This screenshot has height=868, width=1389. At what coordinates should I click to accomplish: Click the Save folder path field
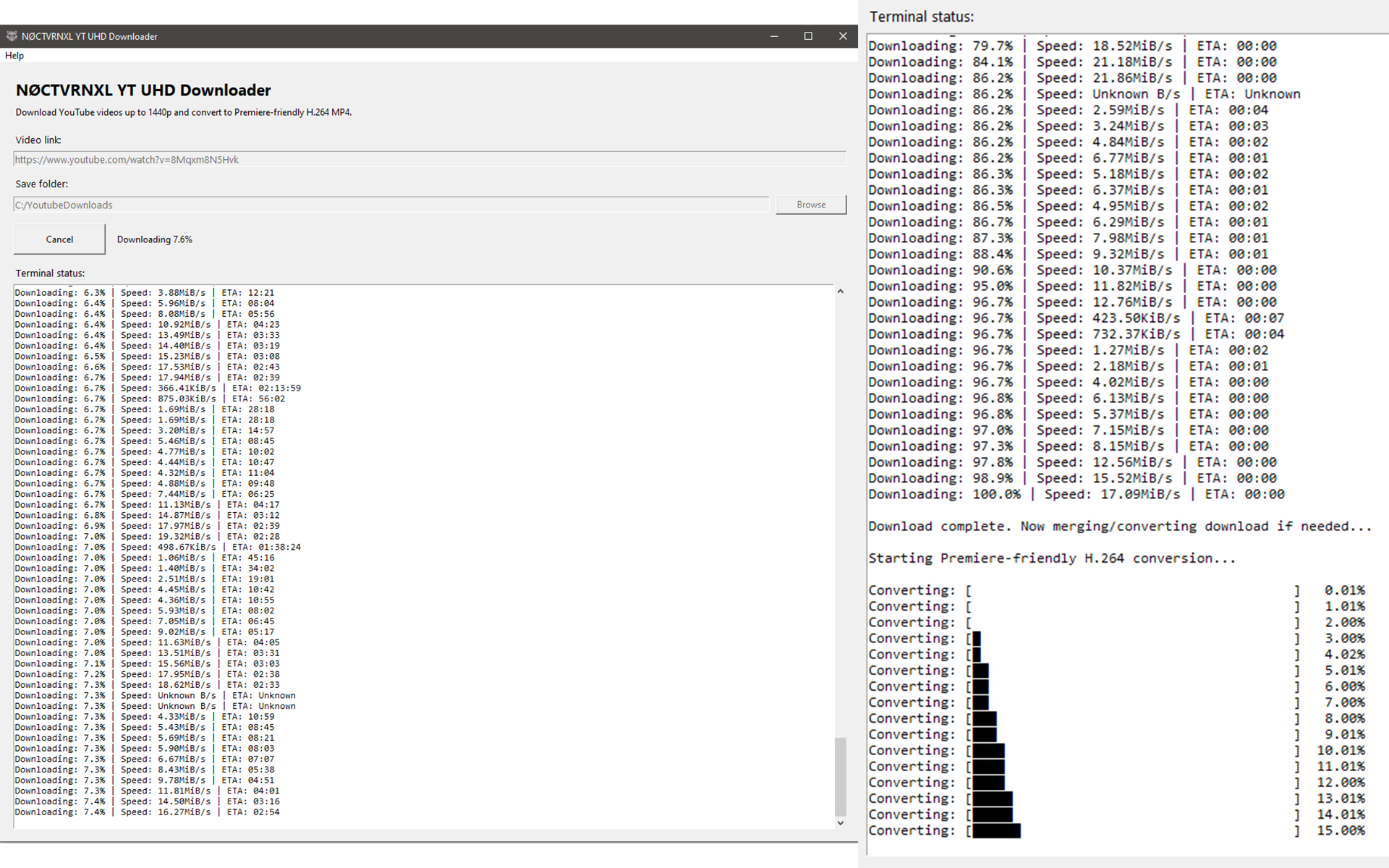[391, 205]
